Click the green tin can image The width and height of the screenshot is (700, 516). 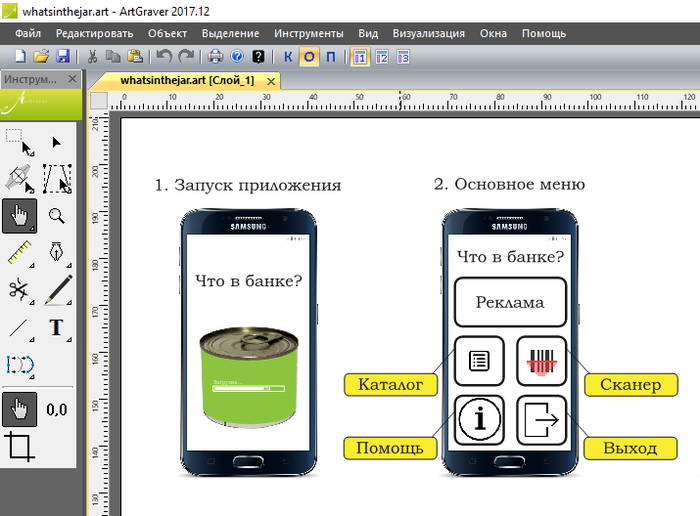(249, 377)
